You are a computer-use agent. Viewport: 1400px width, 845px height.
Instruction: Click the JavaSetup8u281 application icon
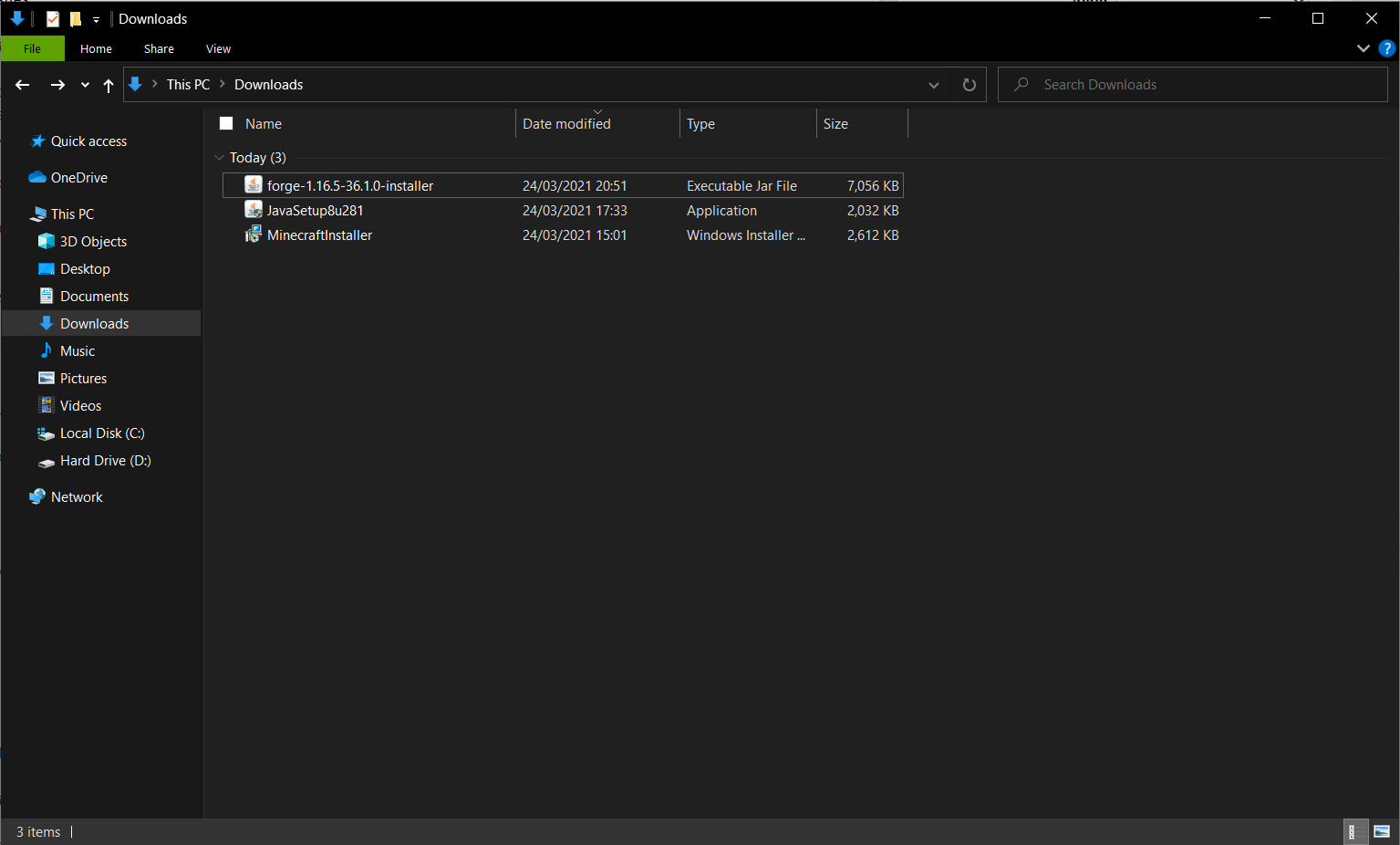254,210
